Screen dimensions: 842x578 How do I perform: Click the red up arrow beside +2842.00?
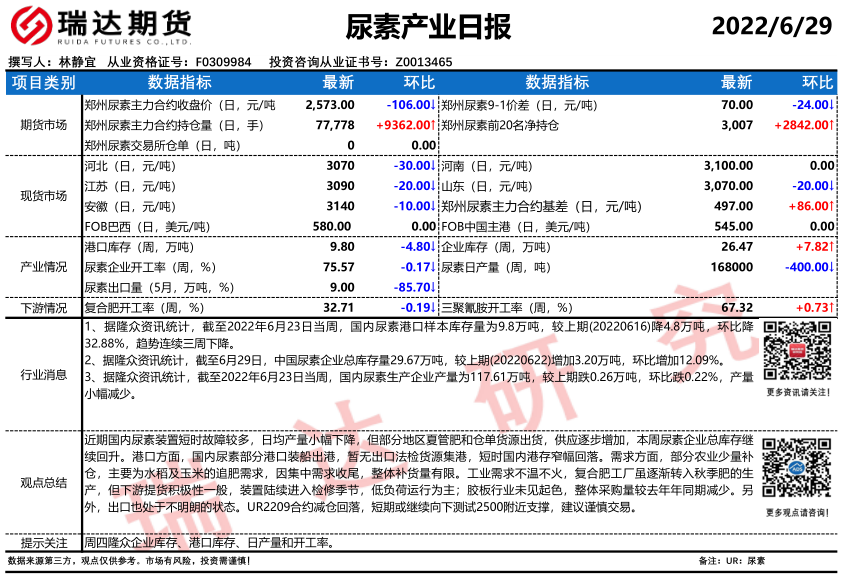click(832, 125)
